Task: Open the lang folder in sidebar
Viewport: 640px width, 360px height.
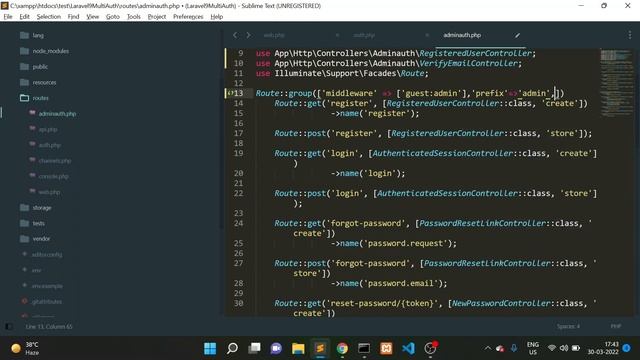Action: coord(38,36)
